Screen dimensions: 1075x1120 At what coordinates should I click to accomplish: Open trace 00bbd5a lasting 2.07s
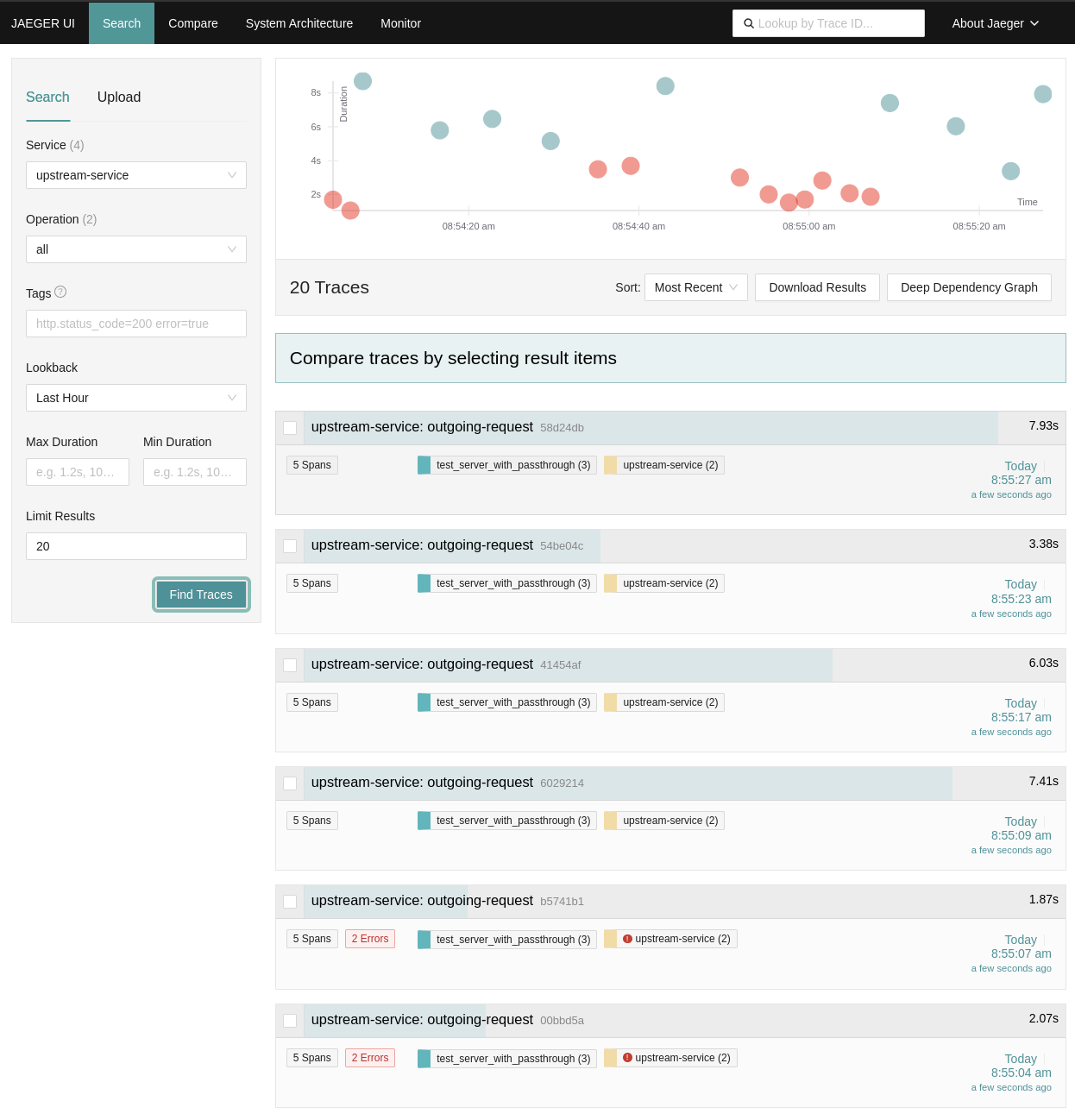click(x=685, y=1020)
